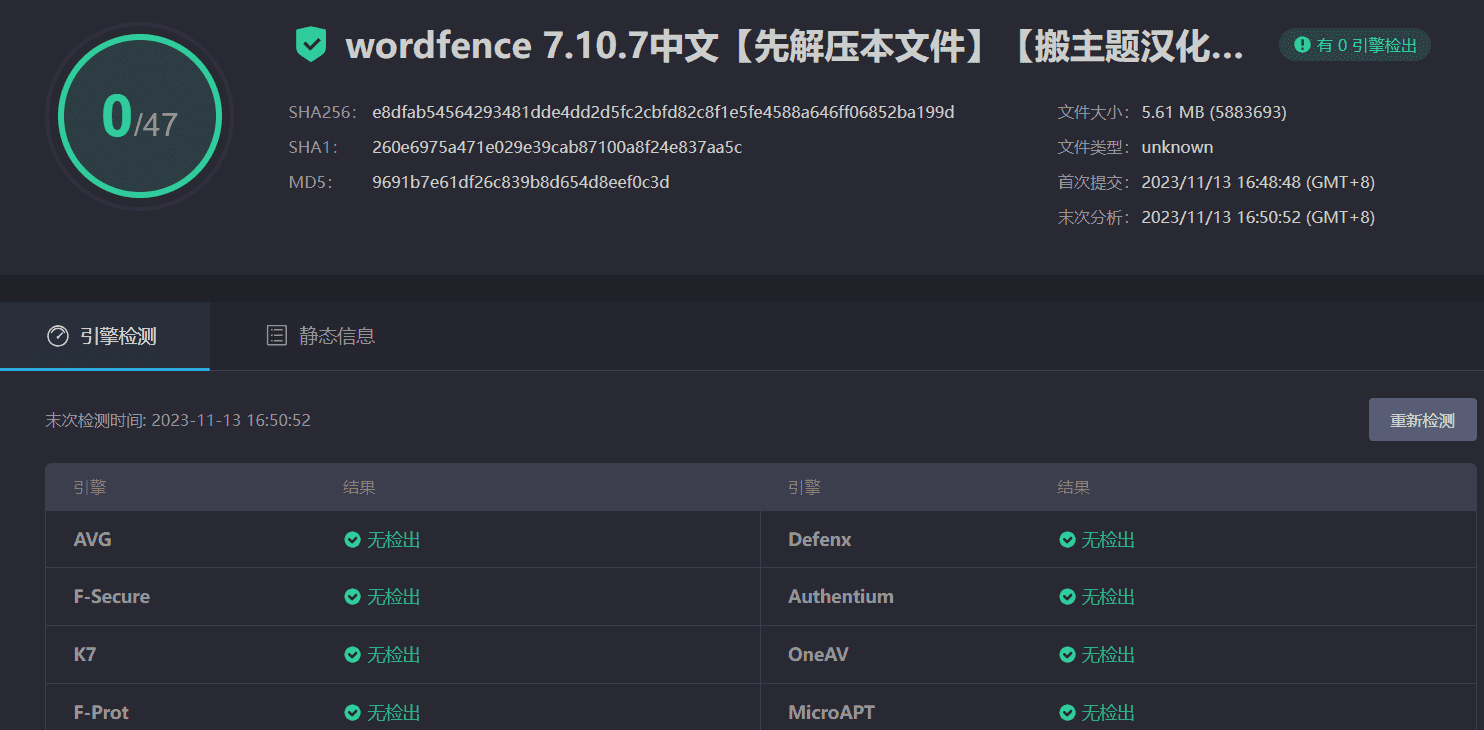Click the Authentium engine name
1484x730 pixels.
tap(841, 597)
